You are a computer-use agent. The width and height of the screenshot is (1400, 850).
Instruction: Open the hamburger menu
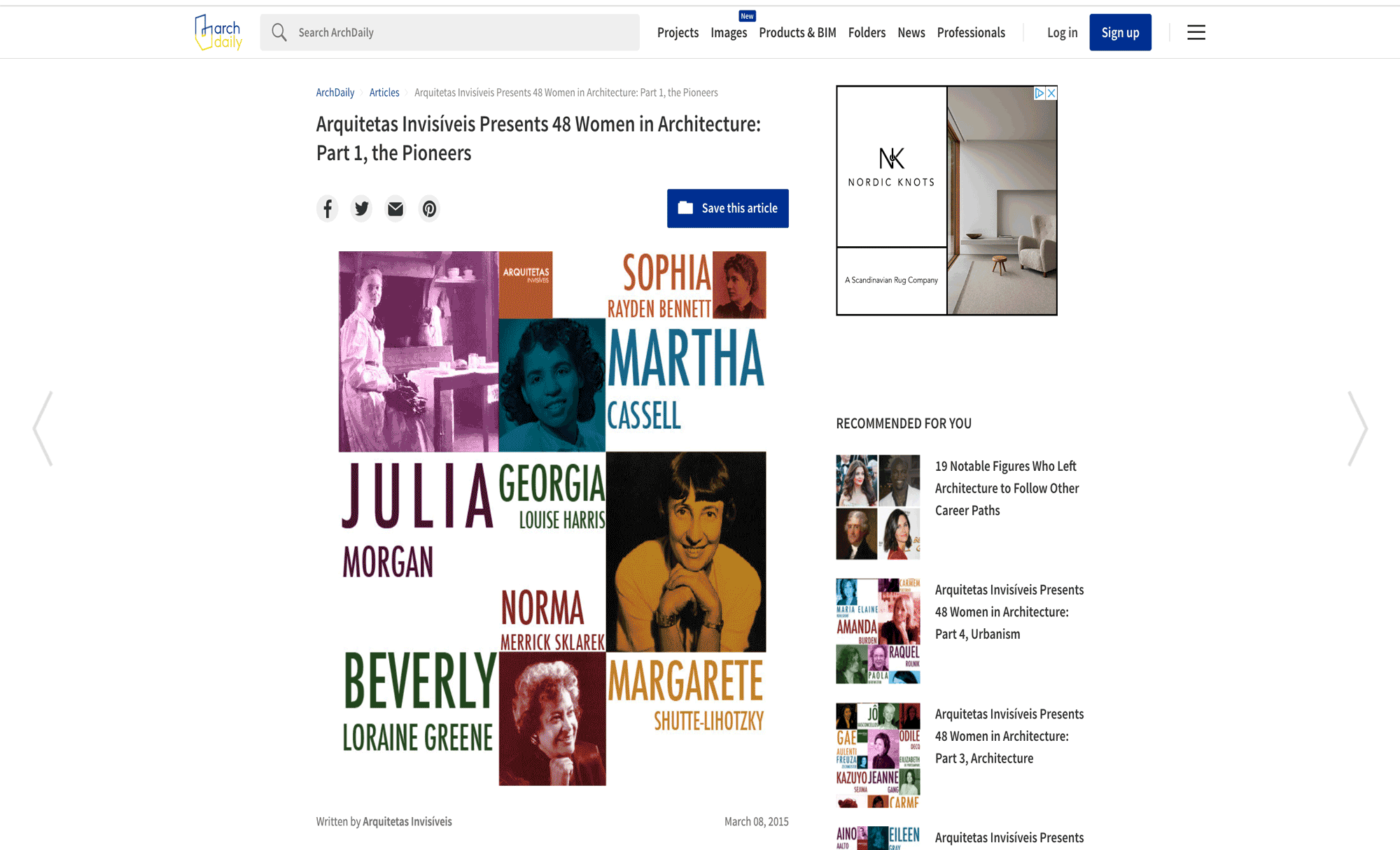[1196, 32]
